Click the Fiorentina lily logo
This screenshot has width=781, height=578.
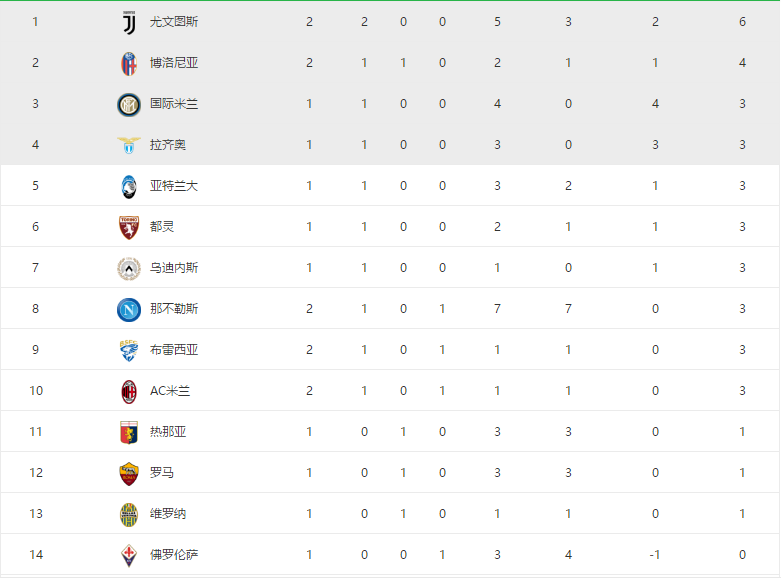tap(129, 556)
